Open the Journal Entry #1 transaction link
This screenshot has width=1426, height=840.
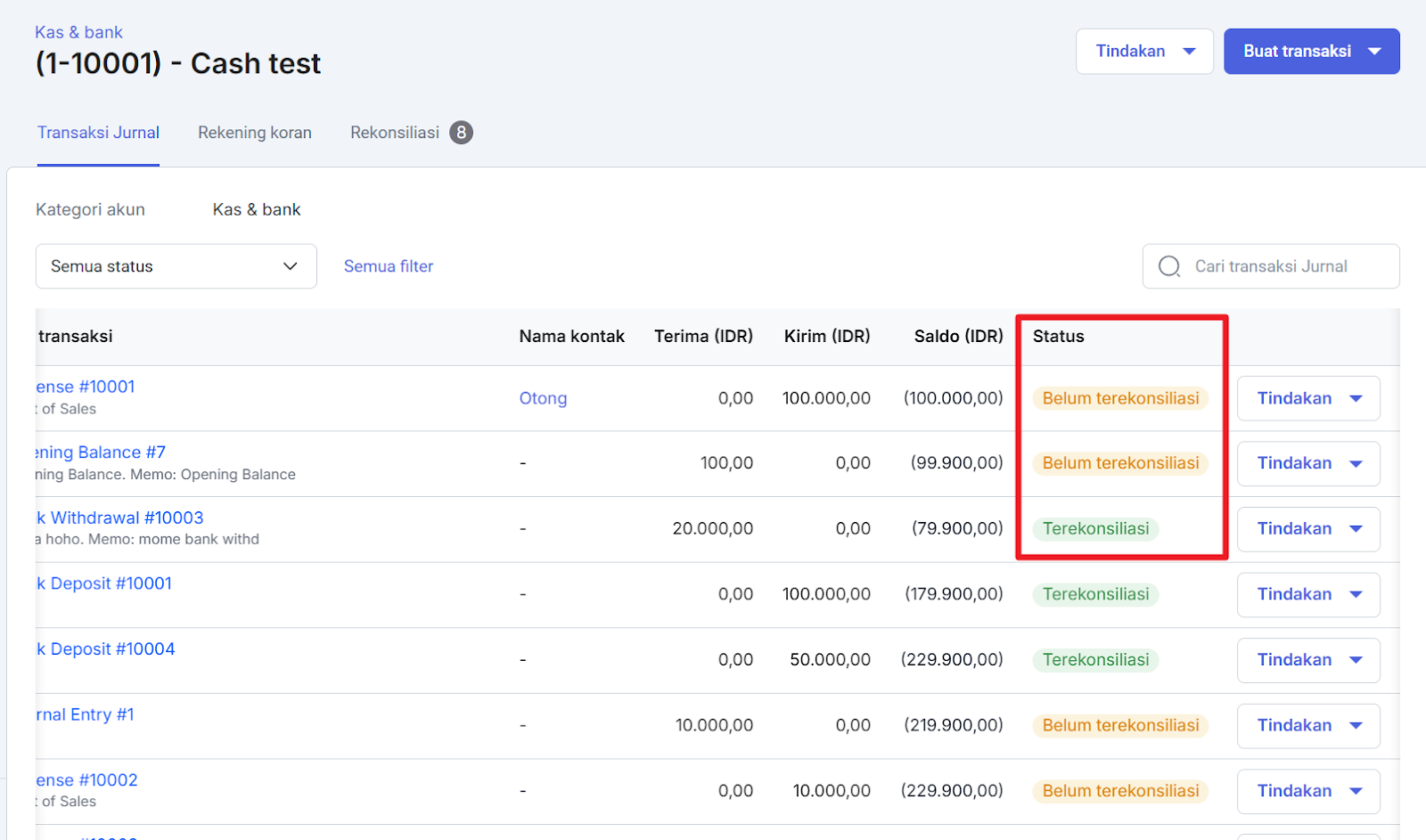[x=85, y=714]
